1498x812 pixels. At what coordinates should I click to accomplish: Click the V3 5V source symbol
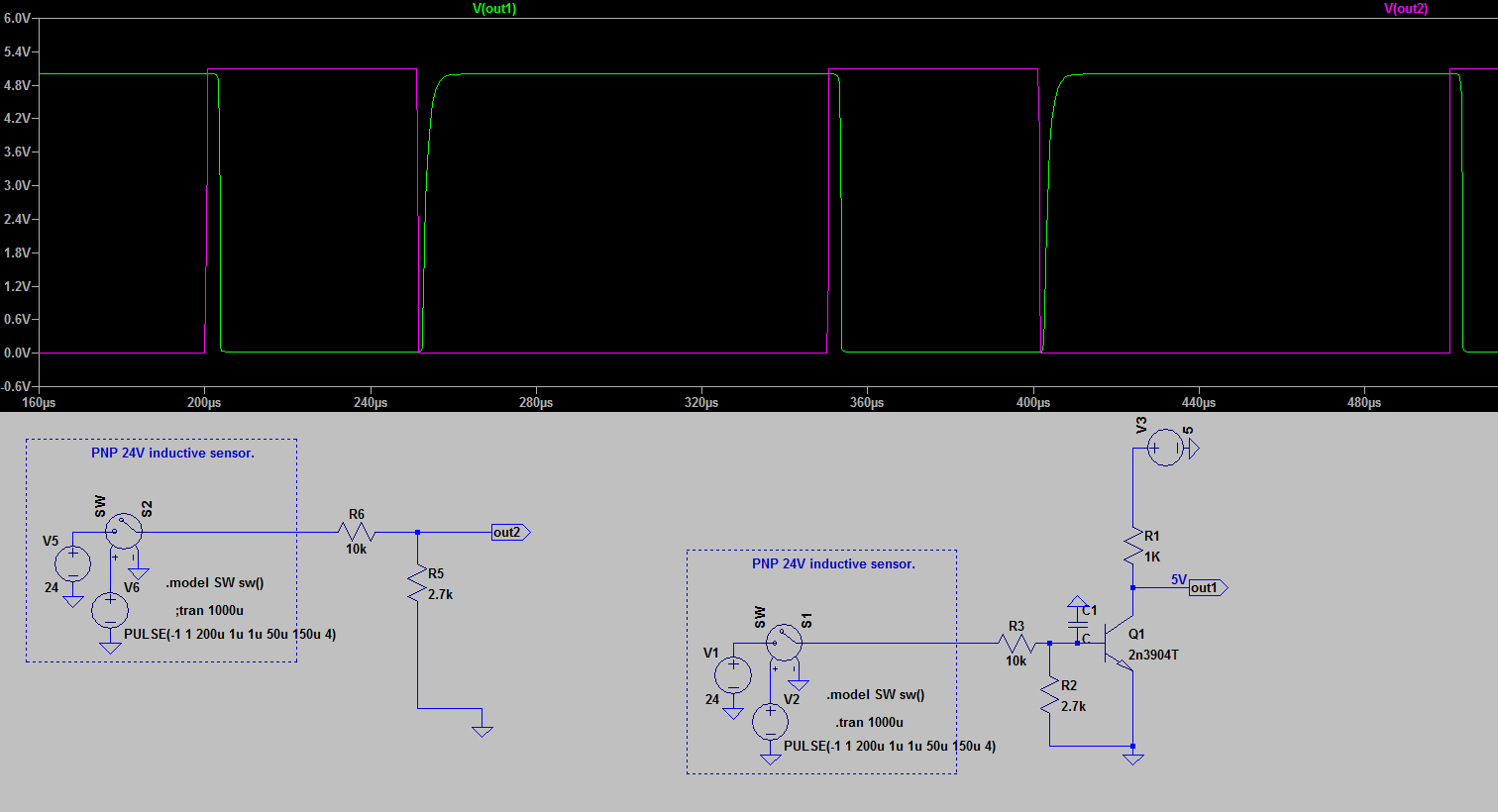(1166, 449)
